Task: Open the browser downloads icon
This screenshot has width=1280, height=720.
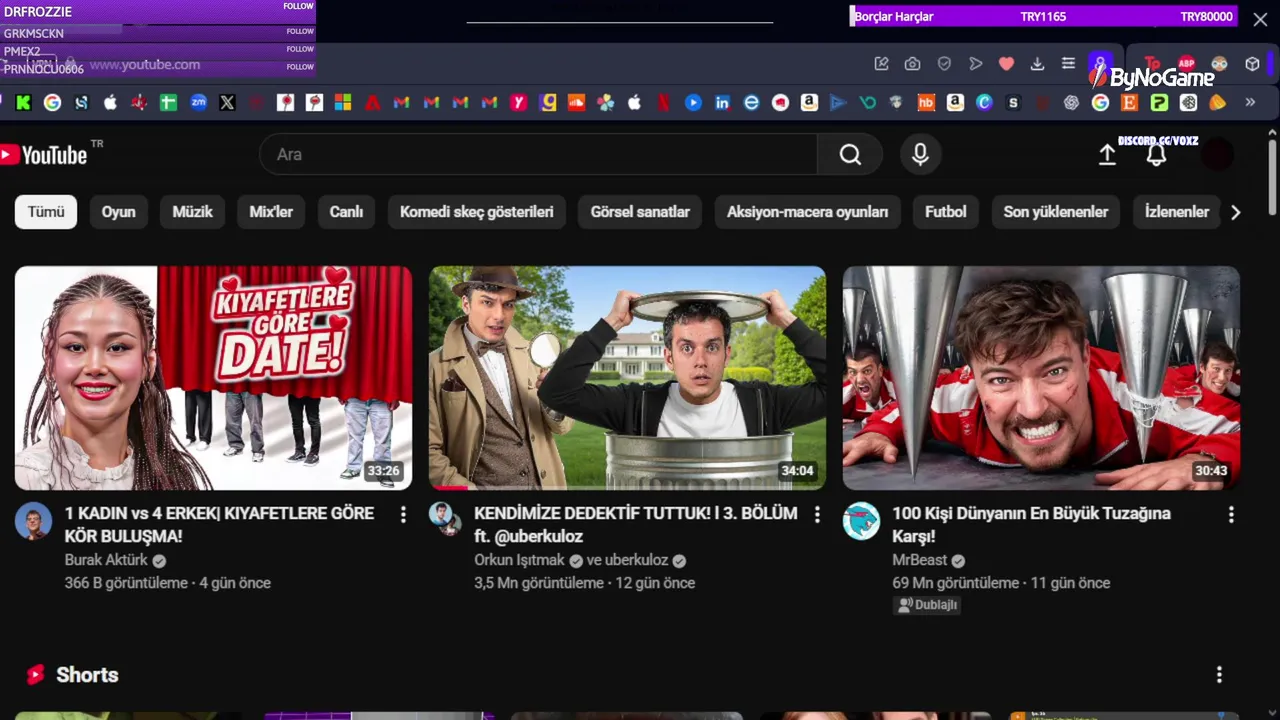Action: coord(1037,64)
